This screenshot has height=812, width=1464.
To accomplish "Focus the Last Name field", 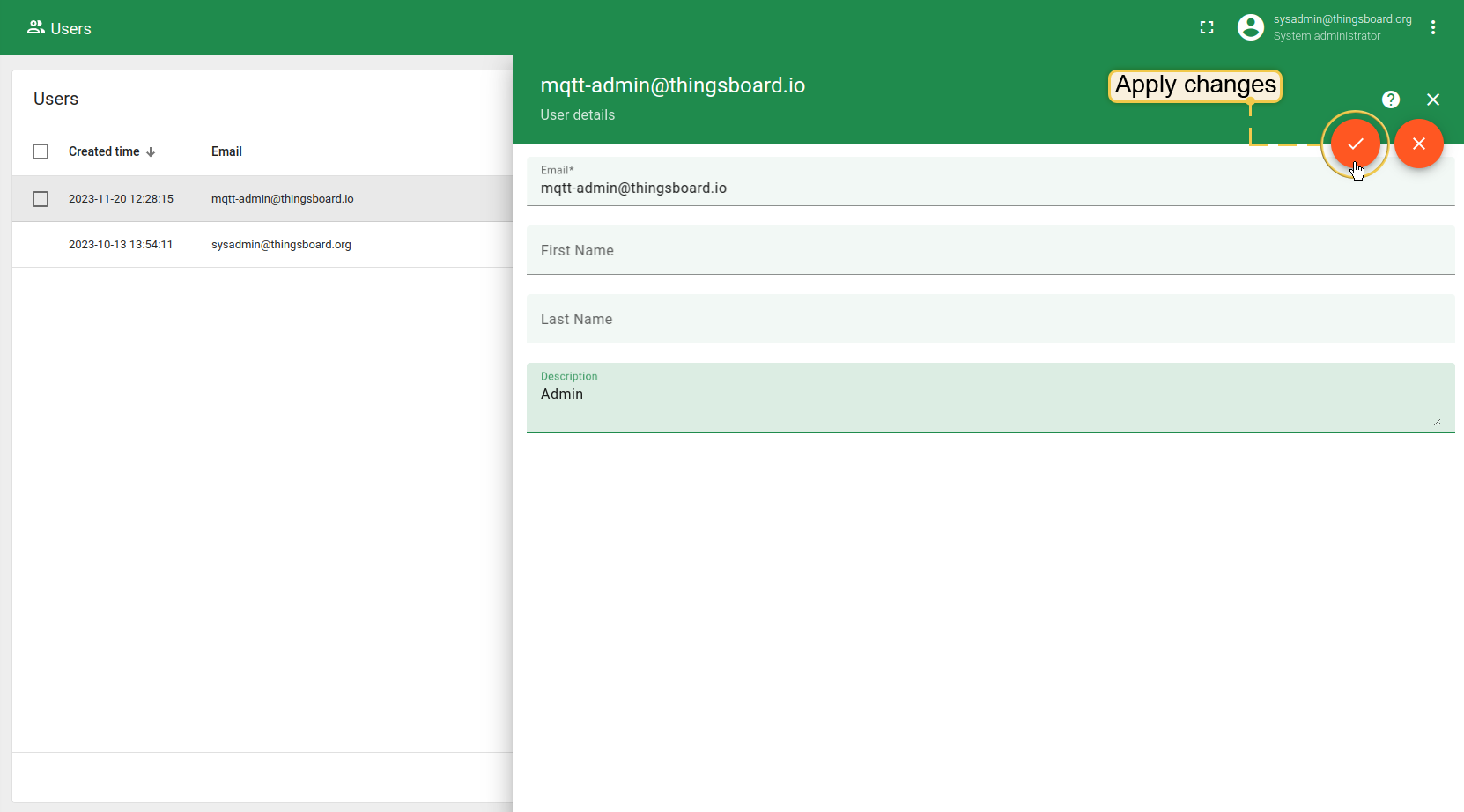I will (x=990, y=320).
